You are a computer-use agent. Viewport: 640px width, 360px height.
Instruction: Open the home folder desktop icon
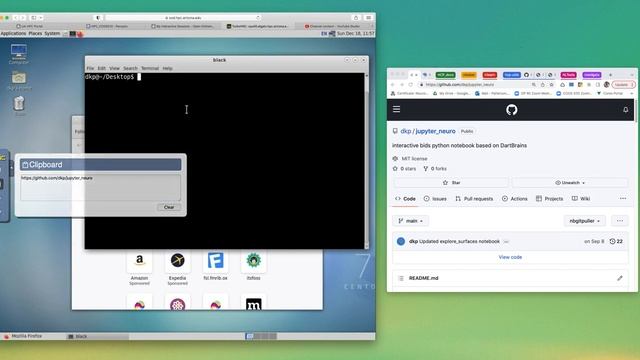point(19,80)
